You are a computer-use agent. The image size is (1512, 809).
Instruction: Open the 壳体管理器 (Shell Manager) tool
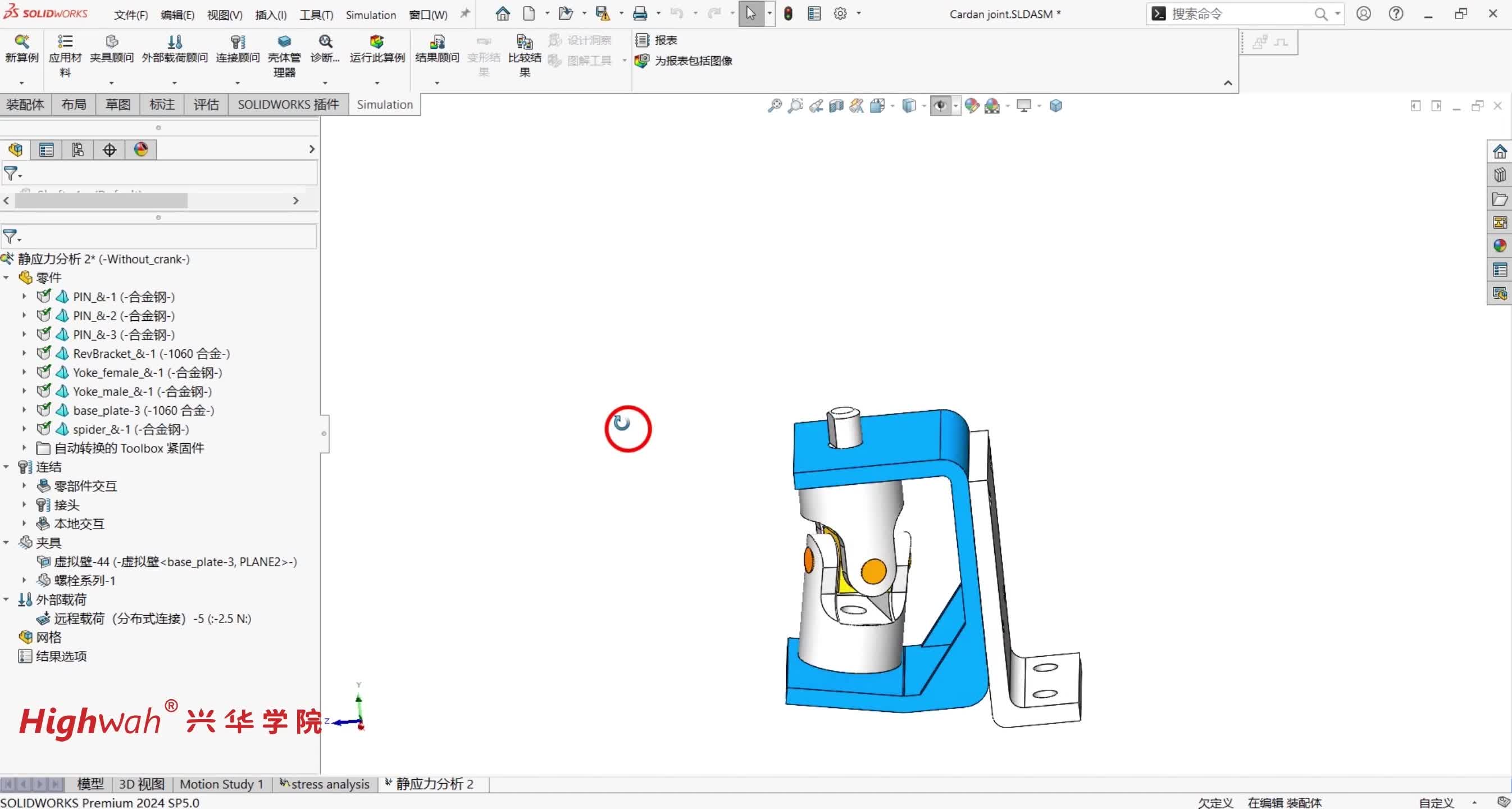(284, 42)
